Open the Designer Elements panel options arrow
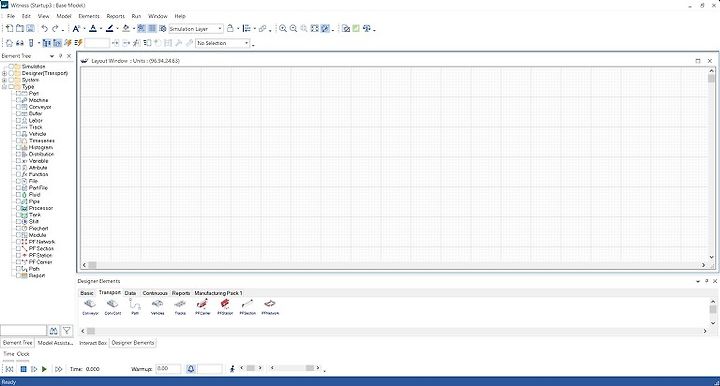 pyautogui.click(x=698, y=281)
